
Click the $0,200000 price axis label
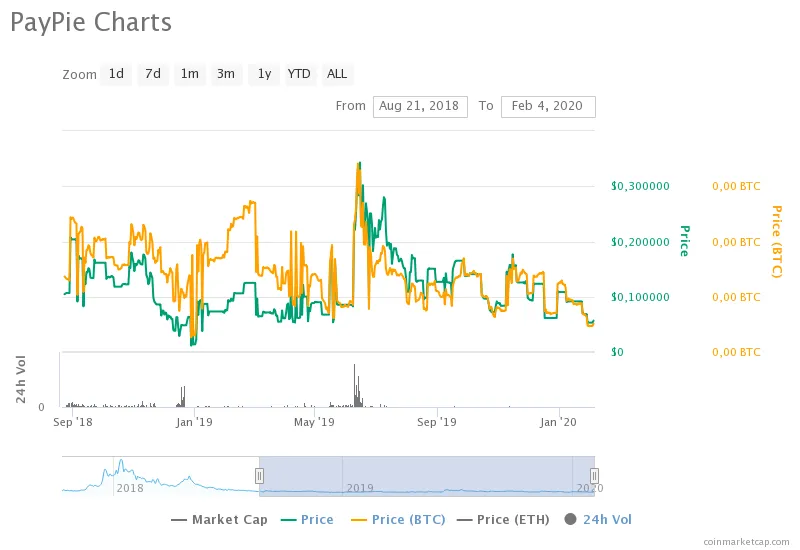click(x=640, y=242)
